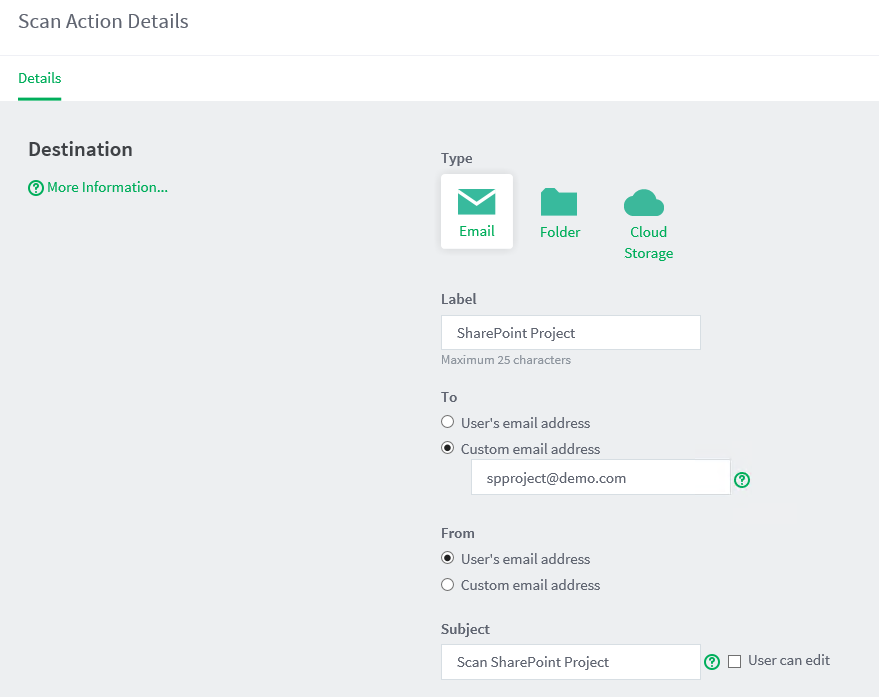The width and height of the screenshot is (879, 697).
Task: Click the Subject field Scan SharePoint Project
Action: [570, 662]
